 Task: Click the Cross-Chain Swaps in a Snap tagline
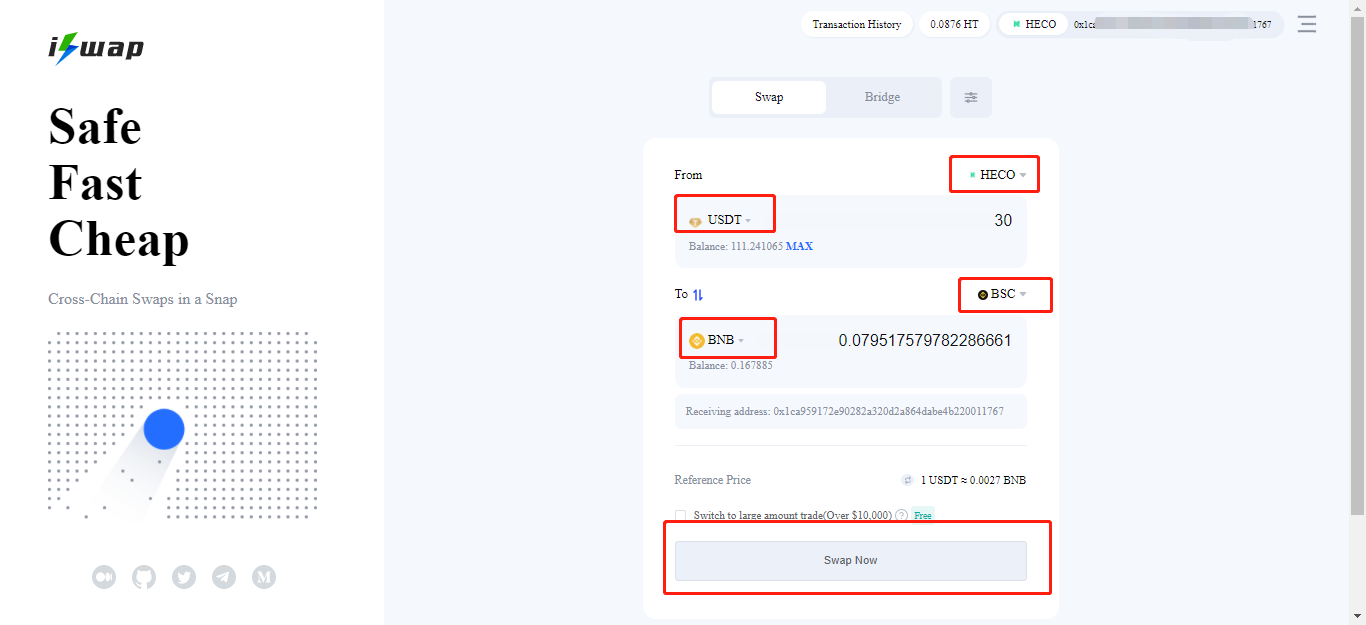(x=143, y=299)
